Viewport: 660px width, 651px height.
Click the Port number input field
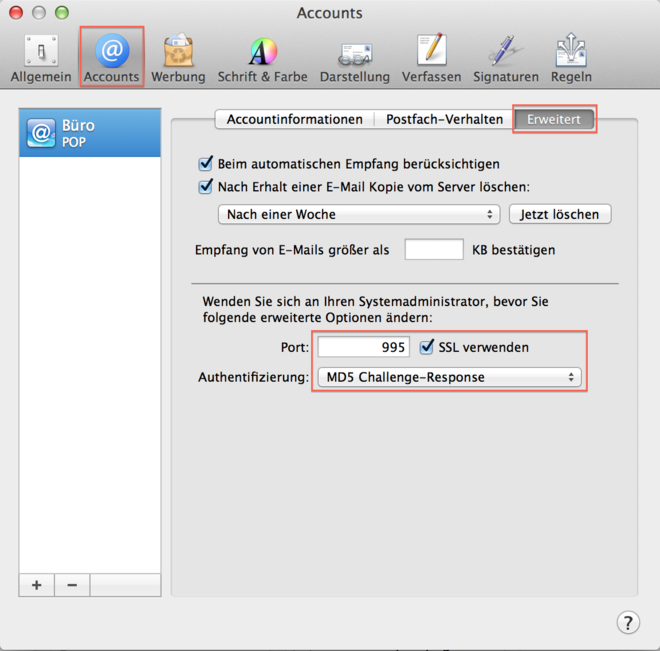click(364, 347)
